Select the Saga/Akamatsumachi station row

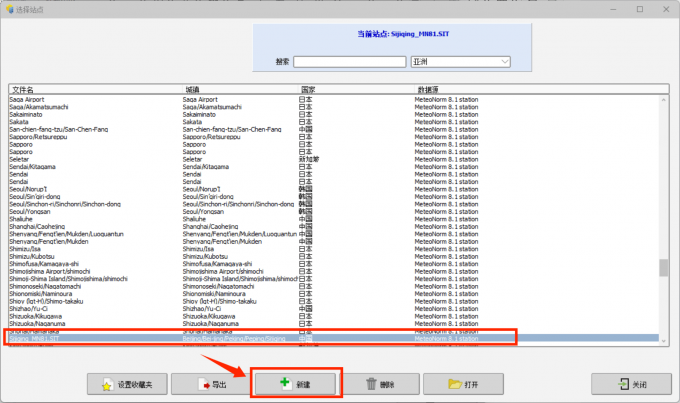coord(334,107)
